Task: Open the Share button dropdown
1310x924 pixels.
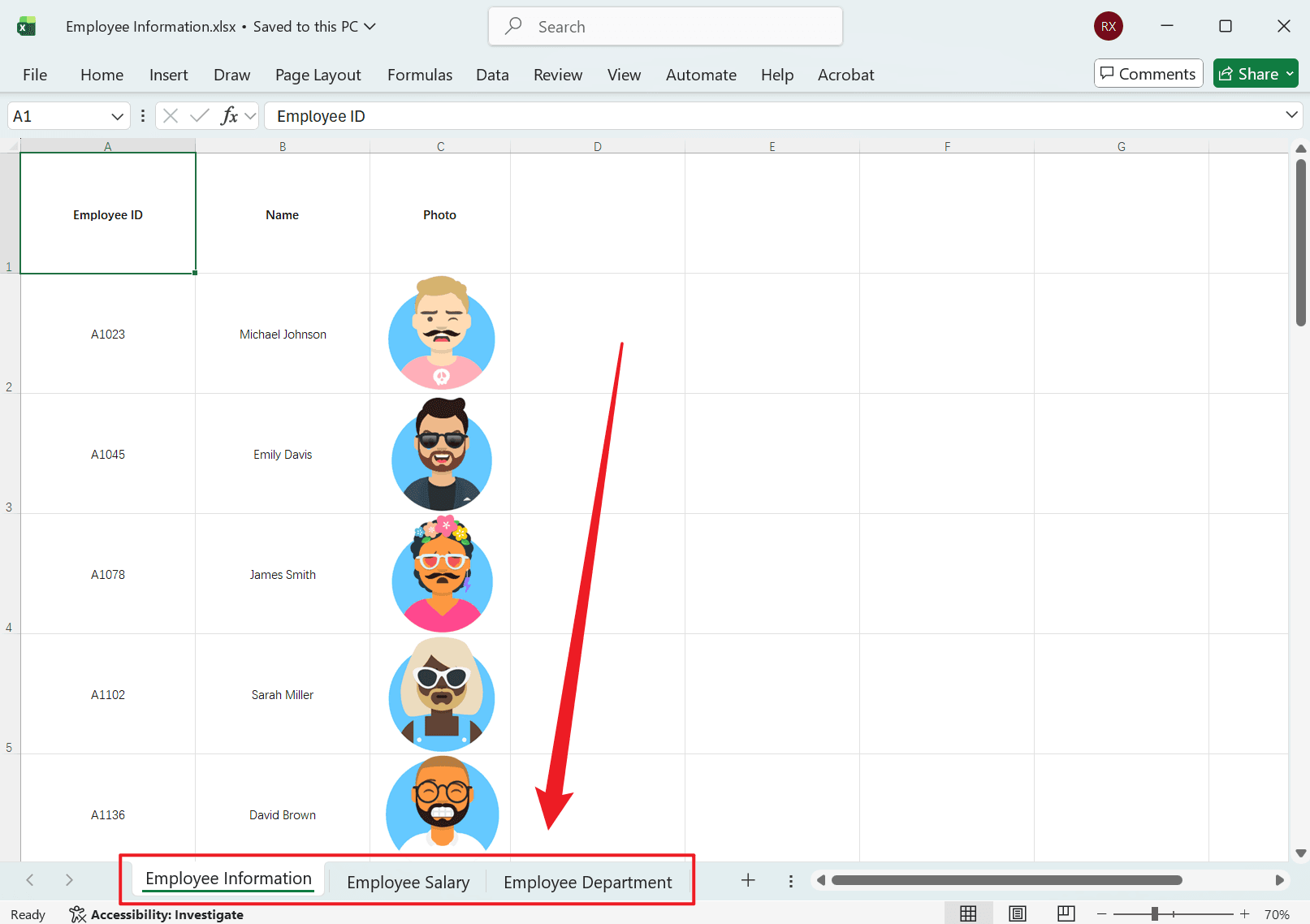Action: 1290,74
